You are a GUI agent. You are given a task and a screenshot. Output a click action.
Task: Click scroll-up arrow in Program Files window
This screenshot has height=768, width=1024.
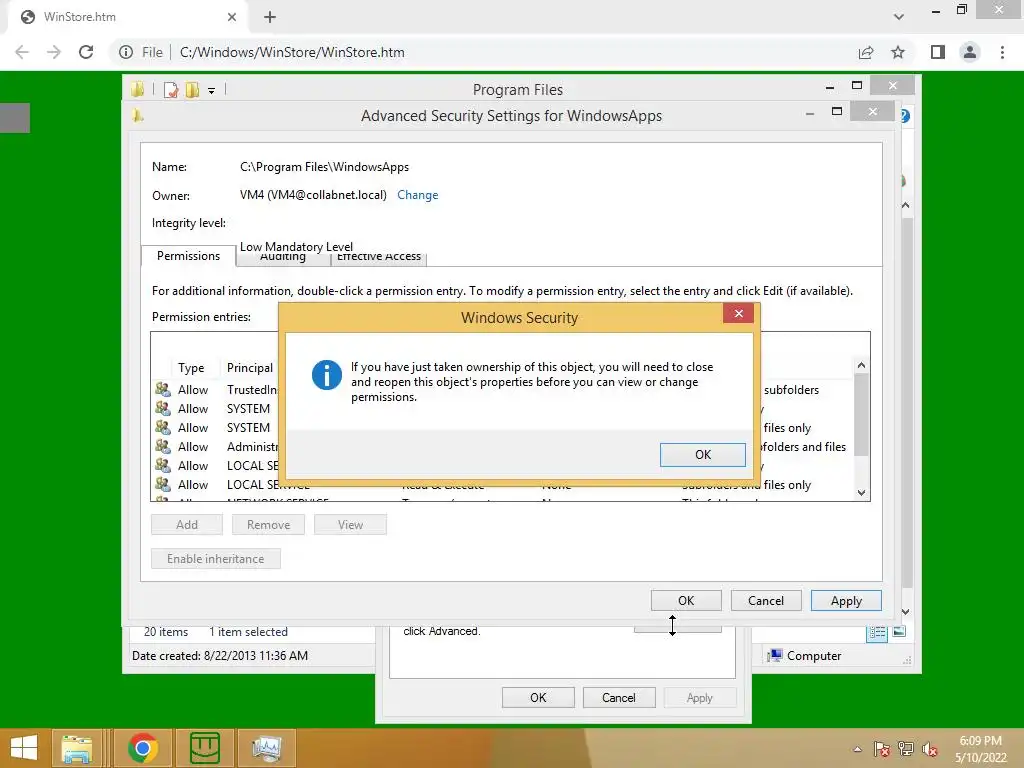click(x=906, y=205)
